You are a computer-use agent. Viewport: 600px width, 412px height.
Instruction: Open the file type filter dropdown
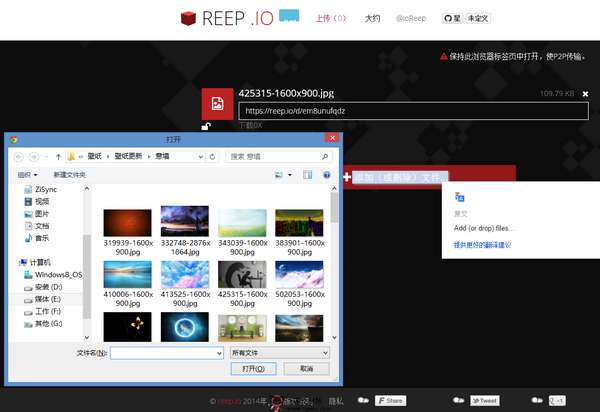click(x=279, y=353)
